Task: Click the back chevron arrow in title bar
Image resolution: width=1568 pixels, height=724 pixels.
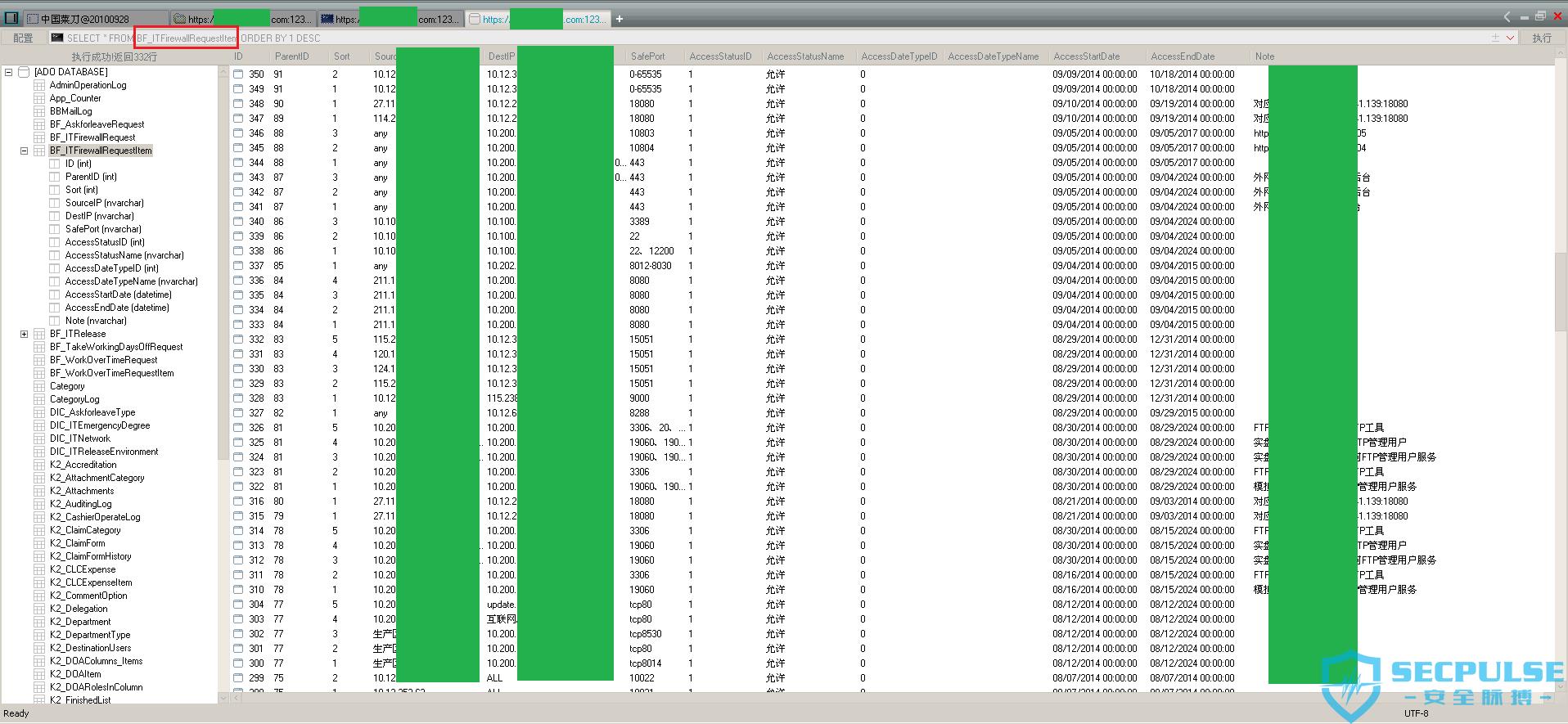Action: [x=1507, y=17]
